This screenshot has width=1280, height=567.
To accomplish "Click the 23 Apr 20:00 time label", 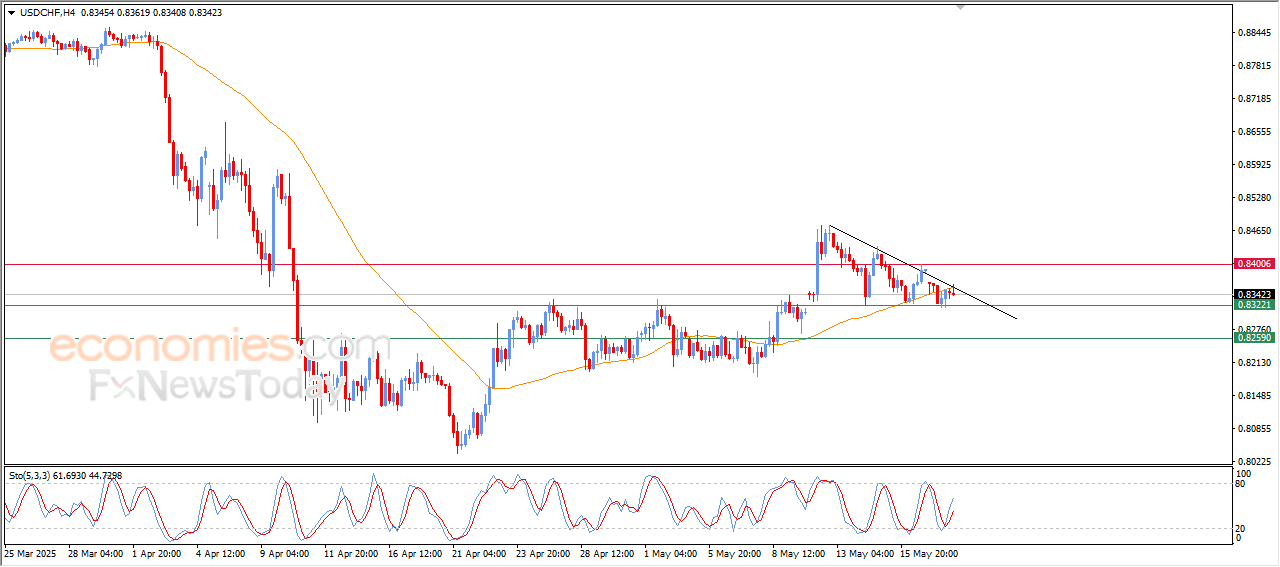I will (x=543, y=552).
